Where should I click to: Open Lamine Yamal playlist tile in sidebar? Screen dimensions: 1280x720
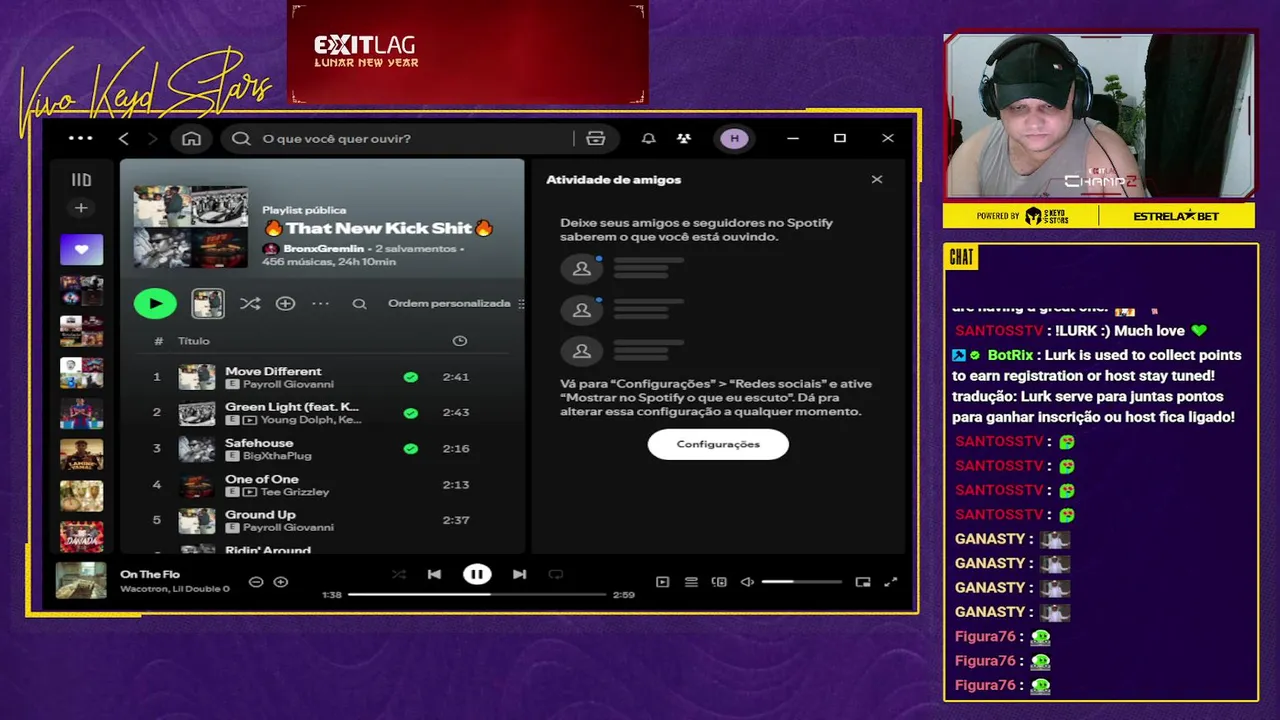point(81,455)
